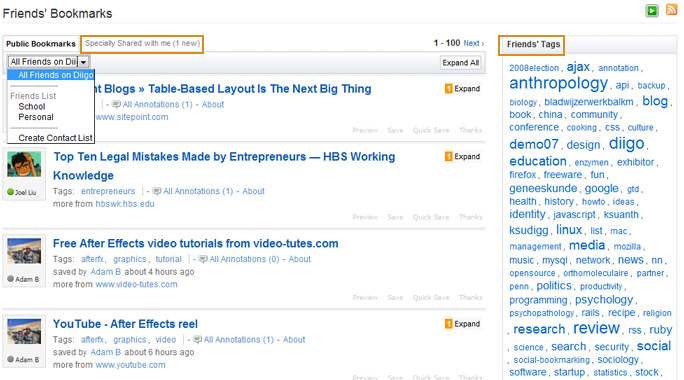Open the www.youtube.com source link
Screen dimensions: 684x380
coord(130,365)
